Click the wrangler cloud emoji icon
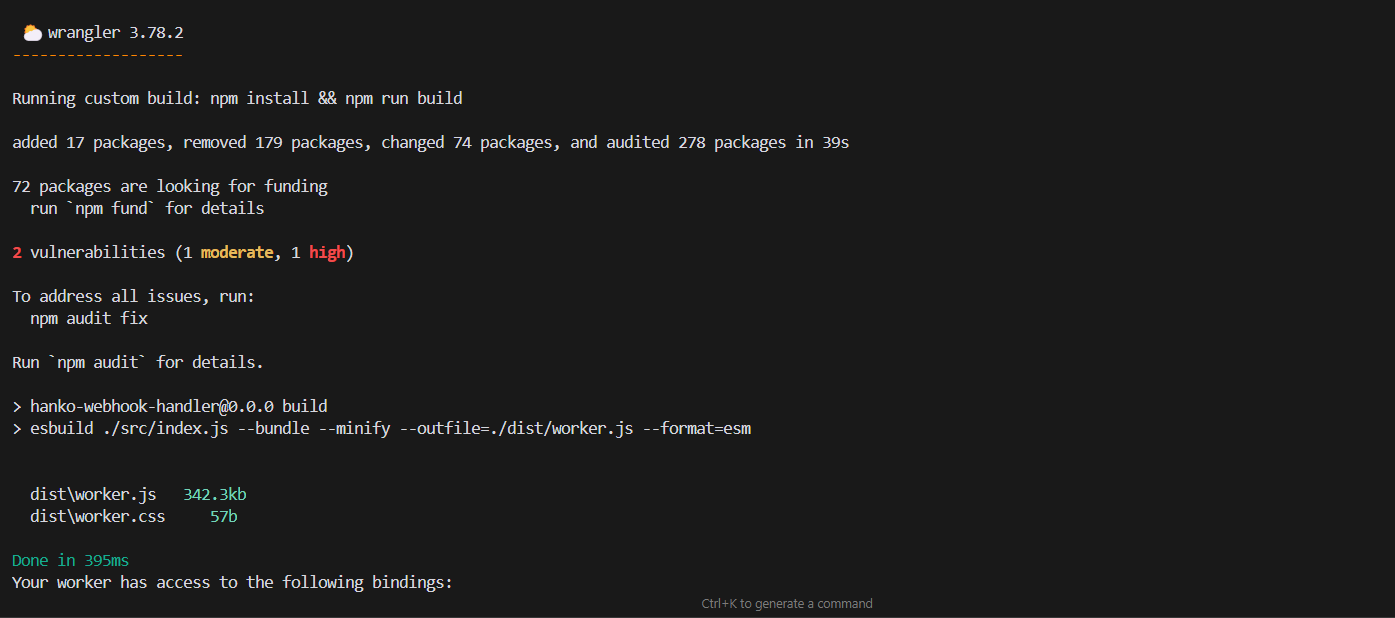The height and width of the screenshot is (618, 1395). coord(32,33)
